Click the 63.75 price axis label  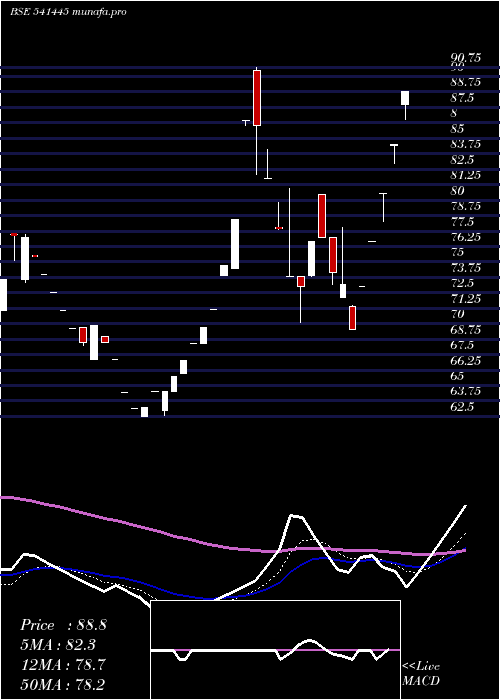tap(466, 391)
